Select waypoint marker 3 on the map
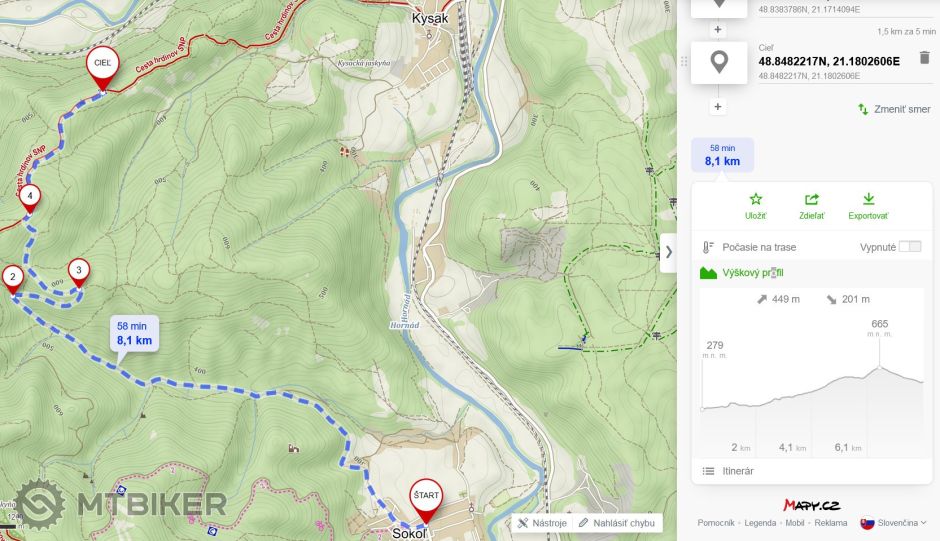This screenshot has width=940, height=541. [x=79, y=273]
